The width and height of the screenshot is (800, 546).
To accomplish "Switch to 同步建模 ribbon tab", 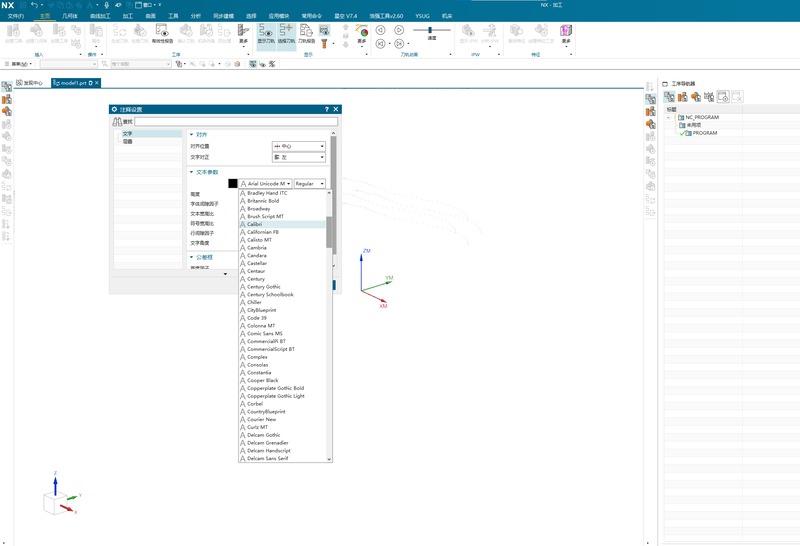I will [223, 16].
